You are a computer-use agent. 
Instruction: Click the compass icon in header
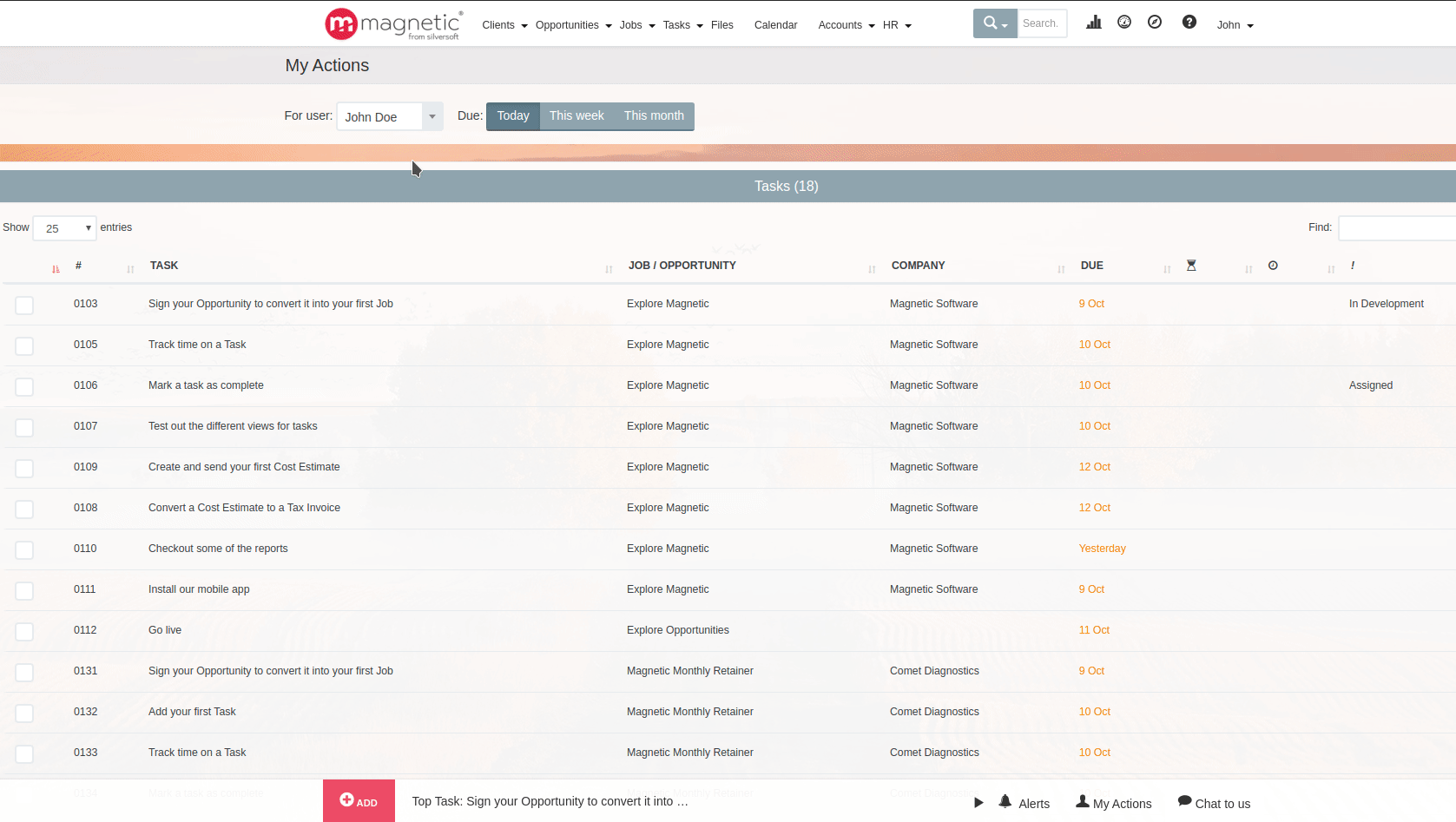1155,23
